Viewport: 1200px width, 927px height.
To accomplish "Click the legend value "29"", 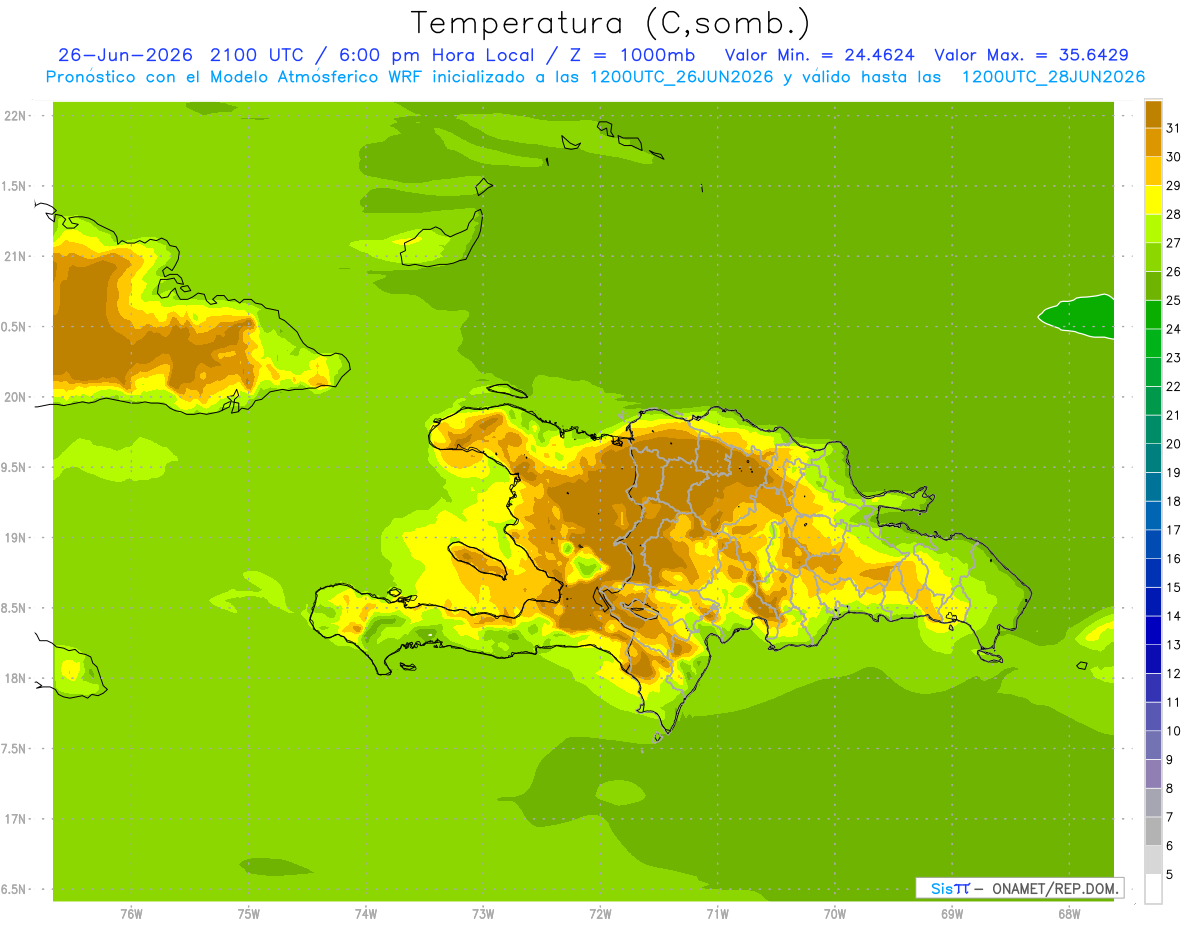I will tap(1173, 185).
